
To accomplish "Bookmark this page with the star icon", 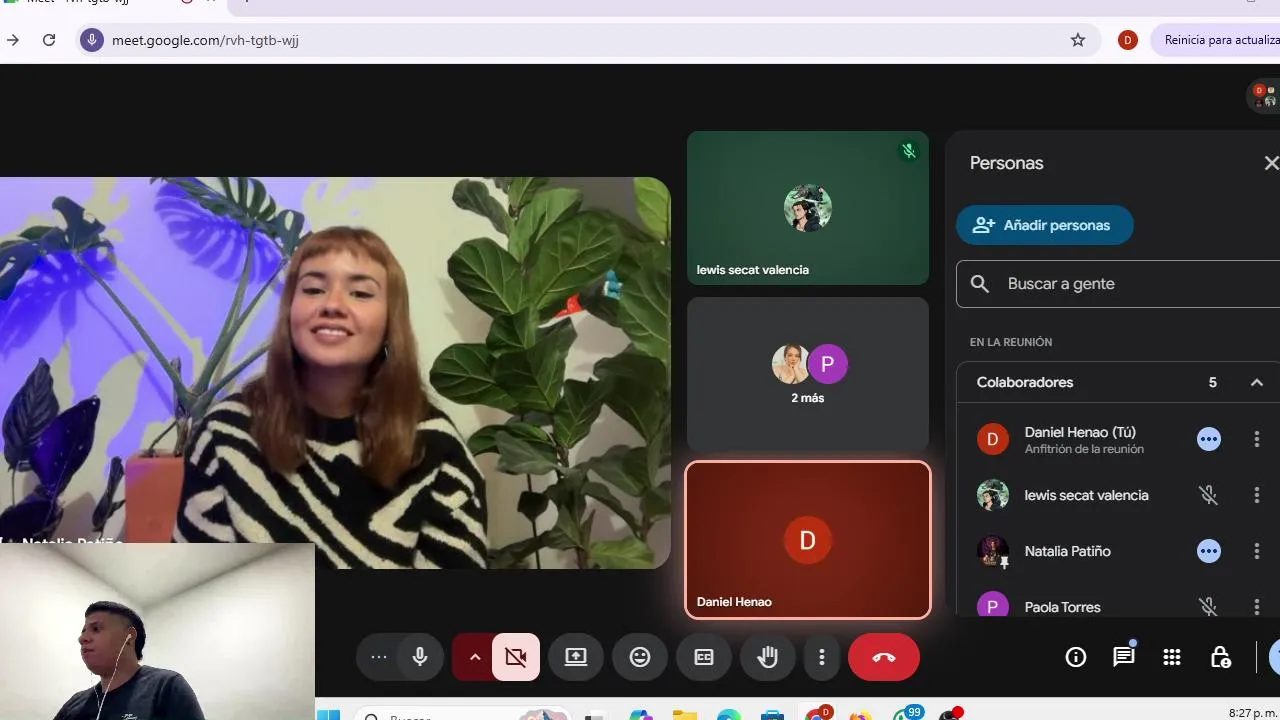I will point(1078,40).
